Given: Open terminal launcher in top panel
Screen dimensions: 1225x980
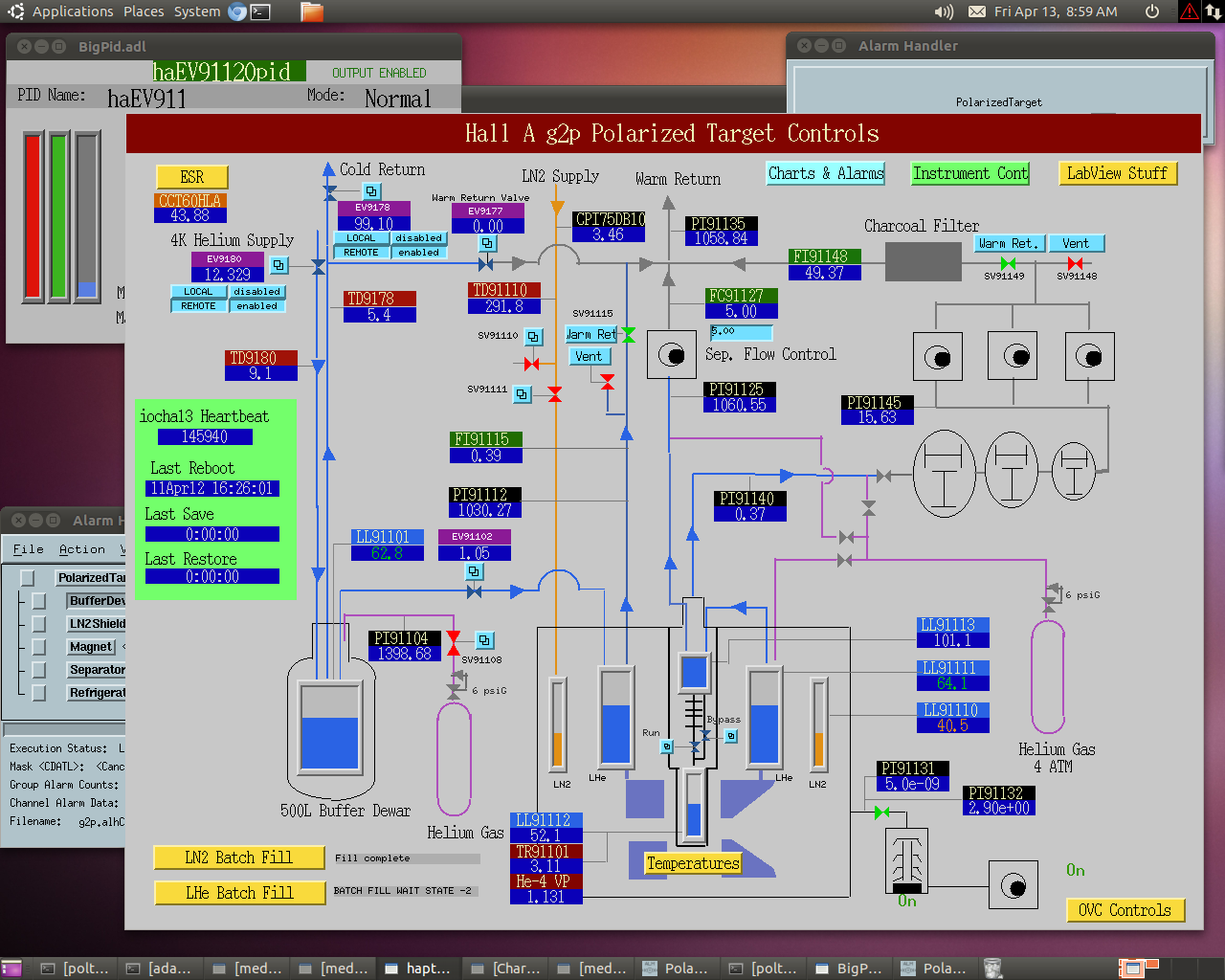Looking at the screenshot, I should [x=260, y=11].
